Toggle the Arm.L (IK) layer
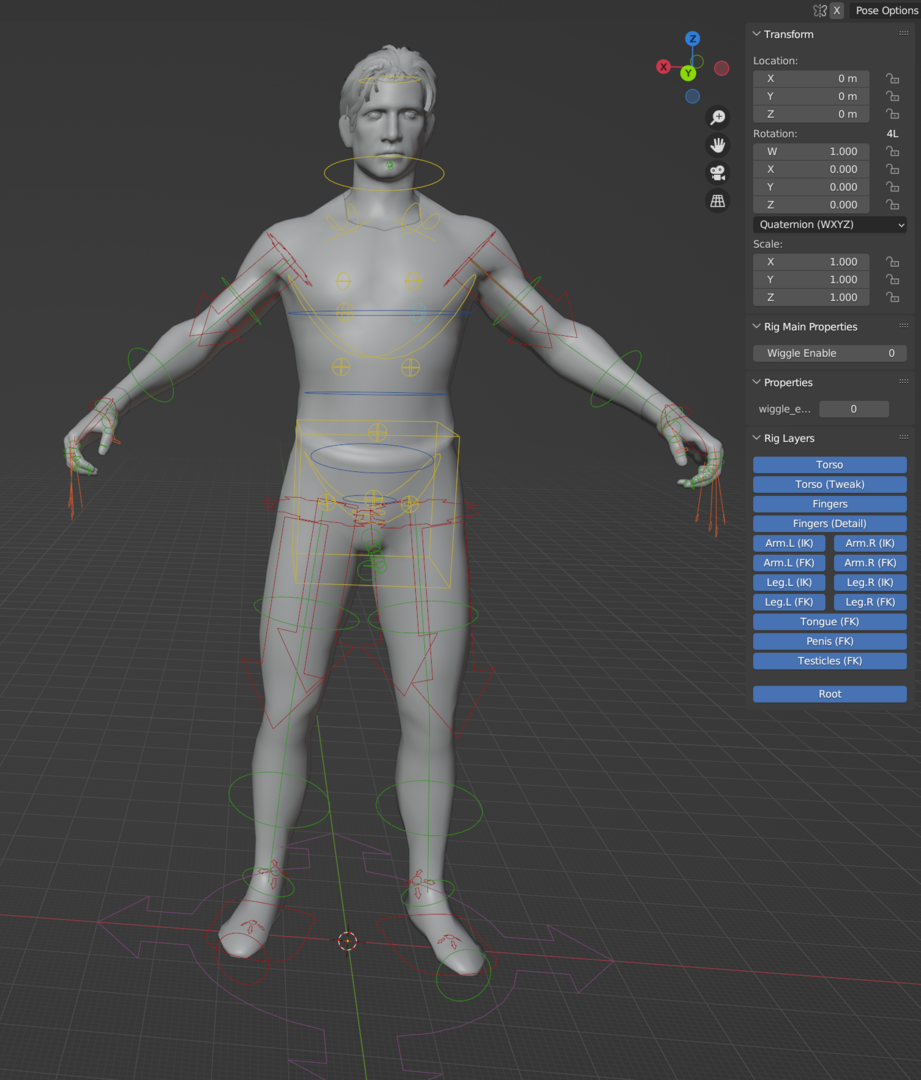This screenshot has height=1080, width=921. coord(789,543)
